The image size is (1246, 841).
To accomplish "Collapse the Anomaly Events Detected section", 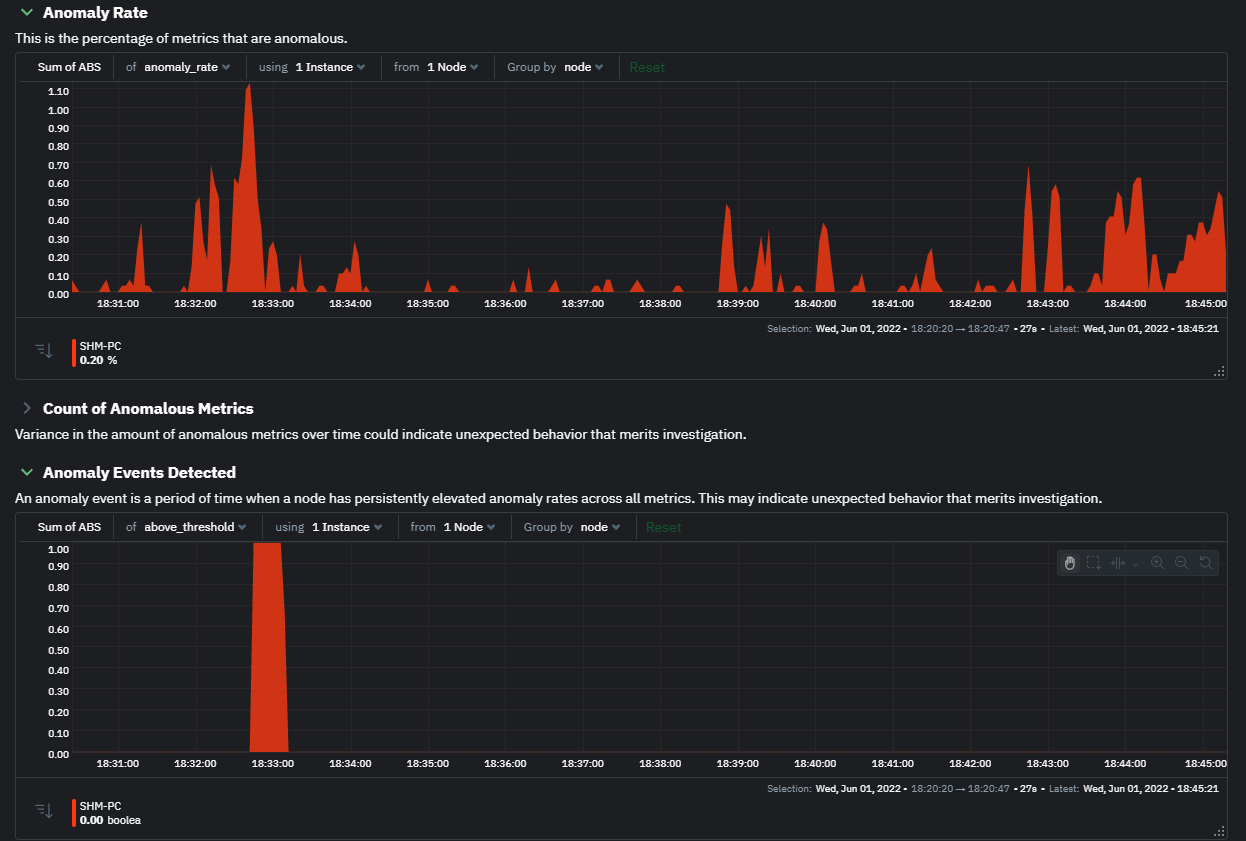I will coord(24,472).
